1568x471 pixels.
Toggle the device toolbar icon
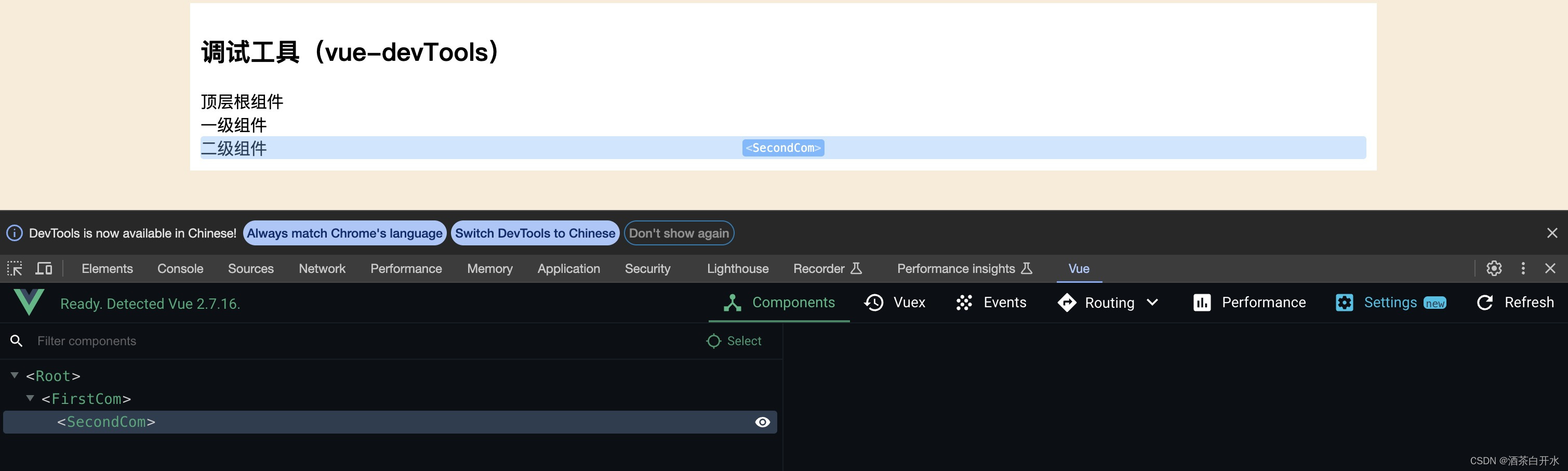pyautogui.click(x=44, y=269)
